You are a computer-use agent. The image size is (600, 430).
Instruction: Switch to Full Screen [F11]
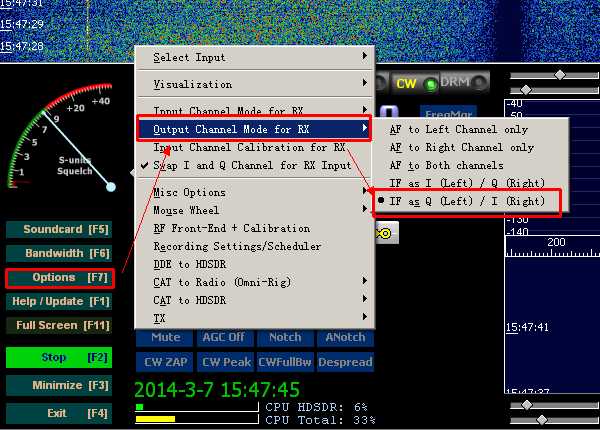pos(59,326)
